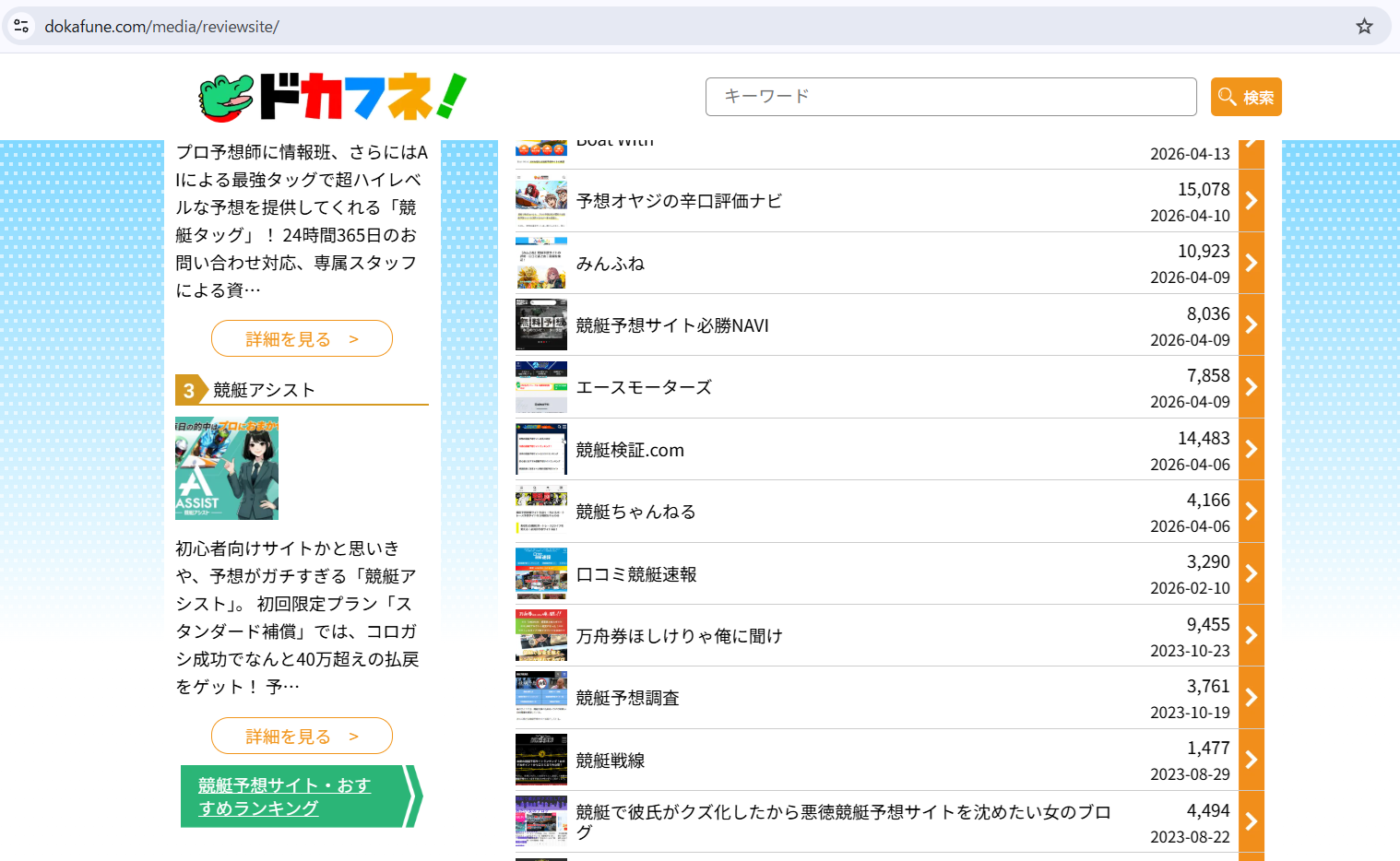
Task: Open site information icon in address bar
Action: (x=22, y=27)
